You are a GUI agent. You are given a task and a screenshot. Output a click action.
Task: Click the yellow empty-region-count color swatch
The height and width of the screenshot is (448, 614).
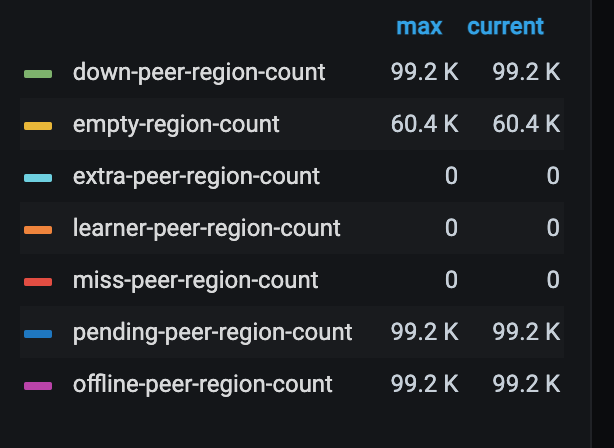click(38, 126)
